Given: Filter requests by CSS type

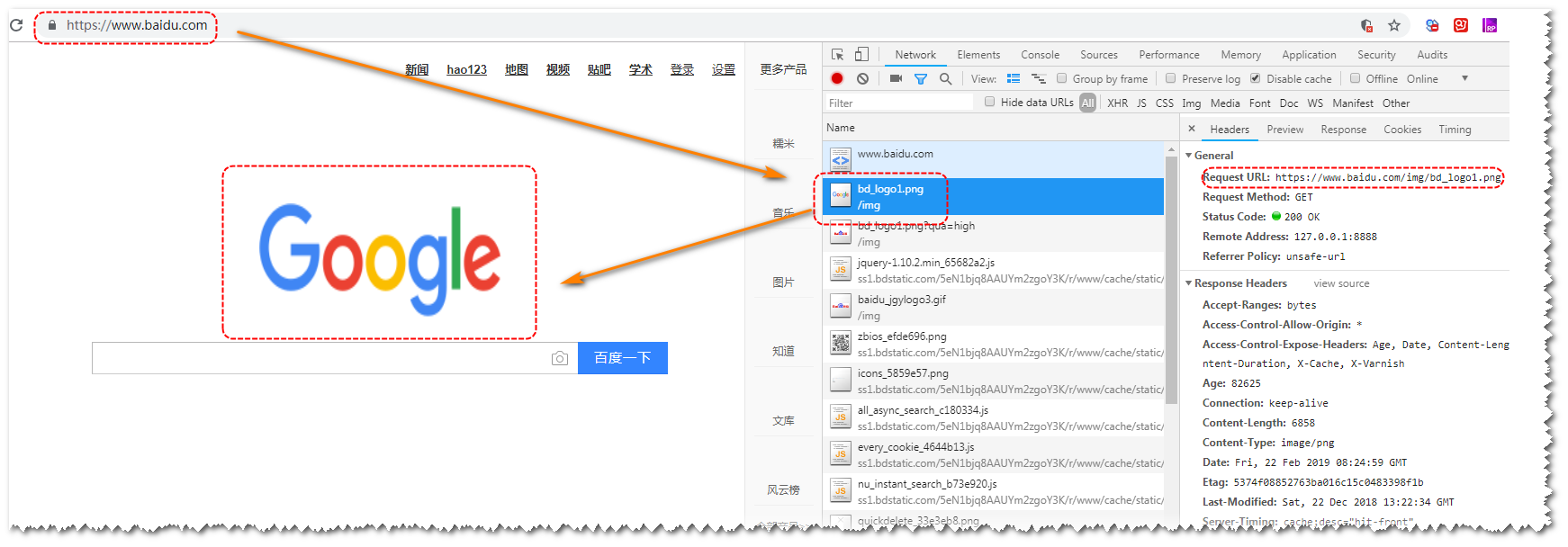Looking at the screenshot, I should (x=1164, y=103).
